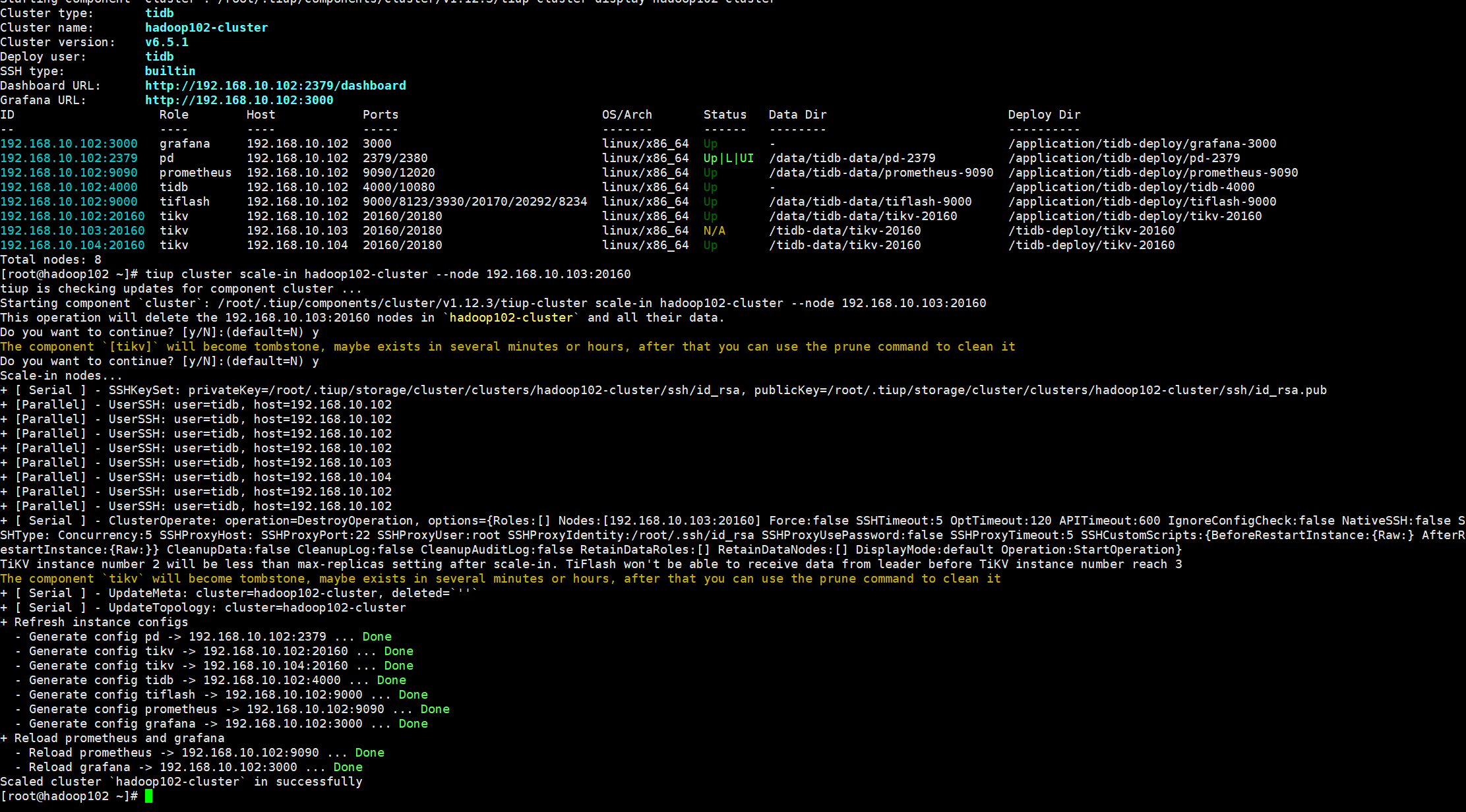Click data dir /data/tidb-data/prometheus-9090
1466x812 pixels.
click(881, 173)
